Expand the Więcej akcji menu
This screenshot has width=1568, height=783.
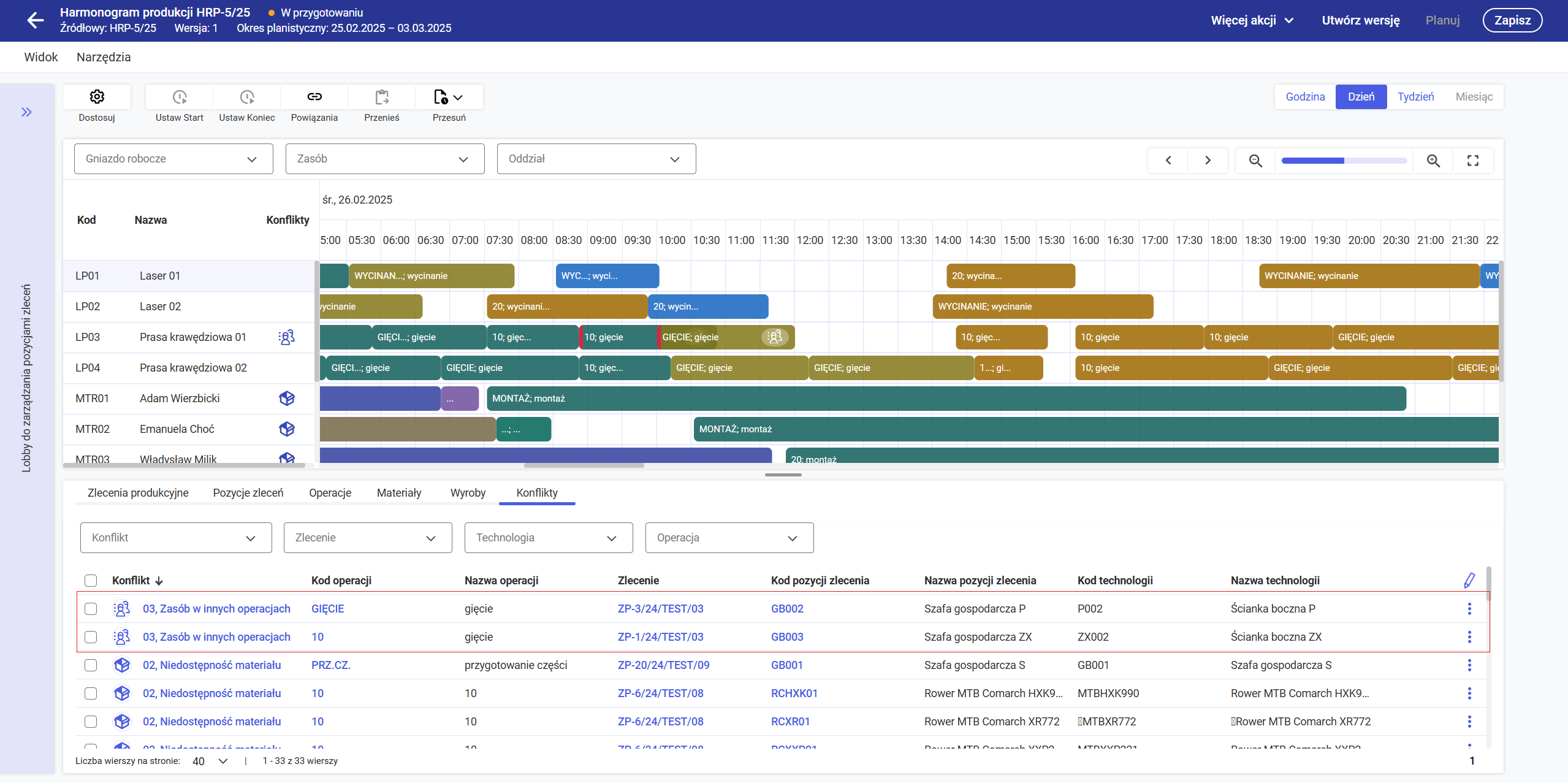1252,20
